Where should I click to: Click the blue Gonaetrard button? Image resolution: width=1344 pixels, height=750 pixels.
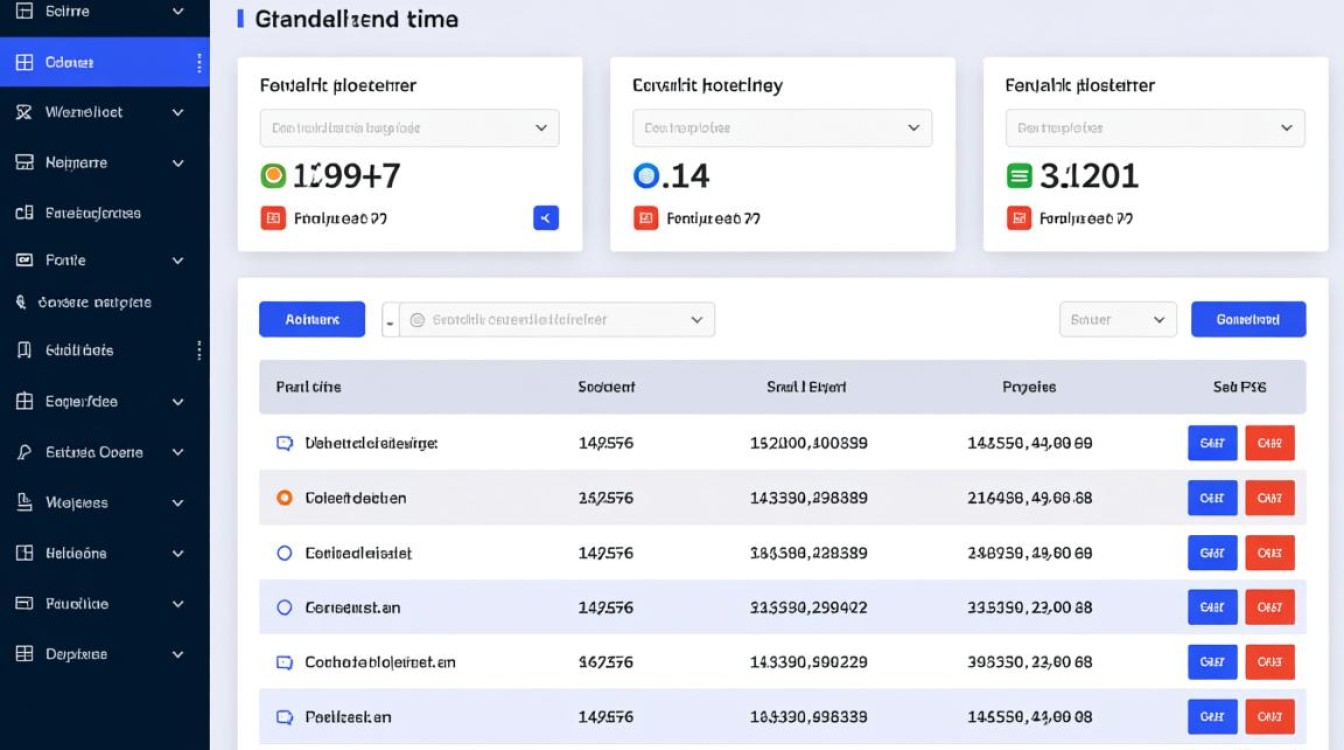[x=1248, y=320]
